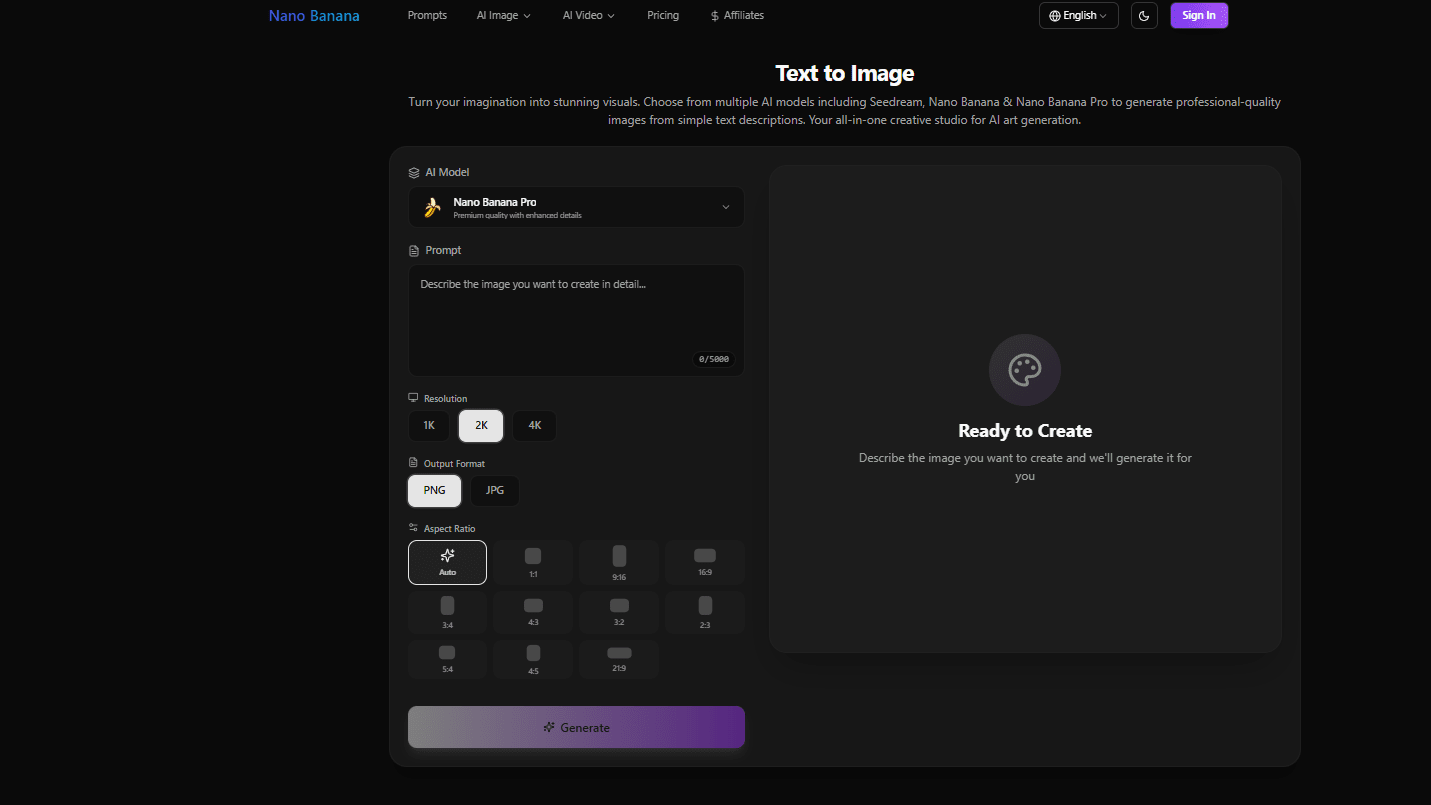Viewport: 1431px width, 805px height.
Task: Click the Text to Image heading
Action: (845, 73)
